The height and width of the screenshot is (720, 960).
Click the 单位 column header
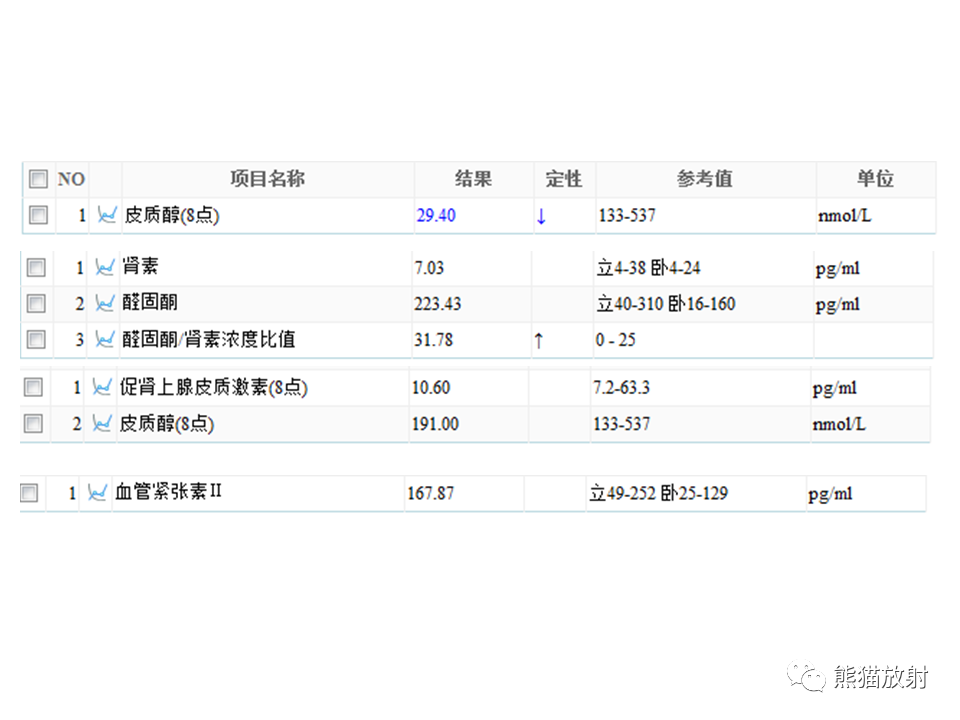[x=875, y=179]
